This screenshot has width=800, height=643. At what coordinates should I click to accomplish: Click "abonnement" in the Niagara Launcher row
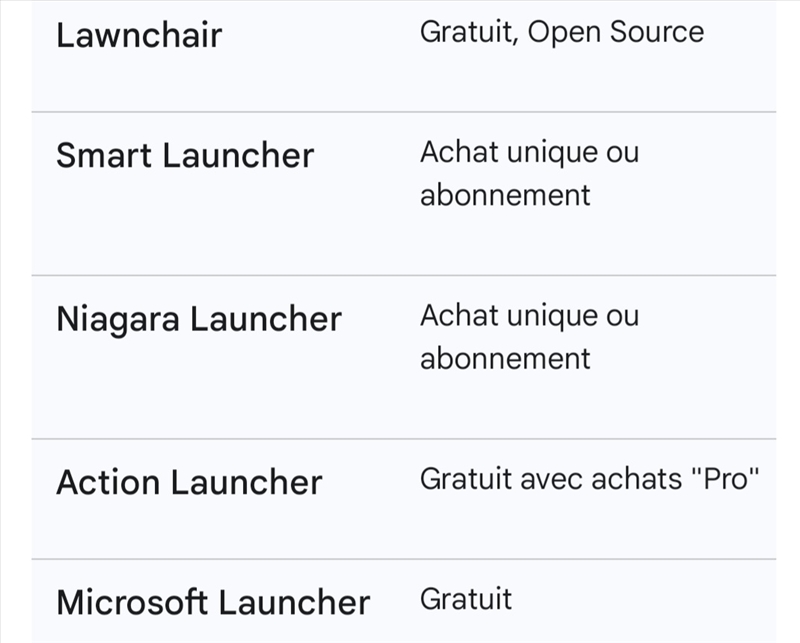coord(505,357)
